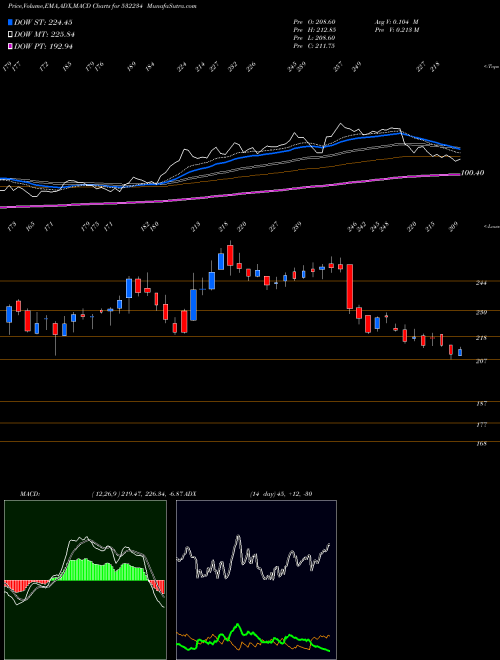Click the '<Tops' axis label
This screenshot has height=660, width=500.
[x=491, y=67]
